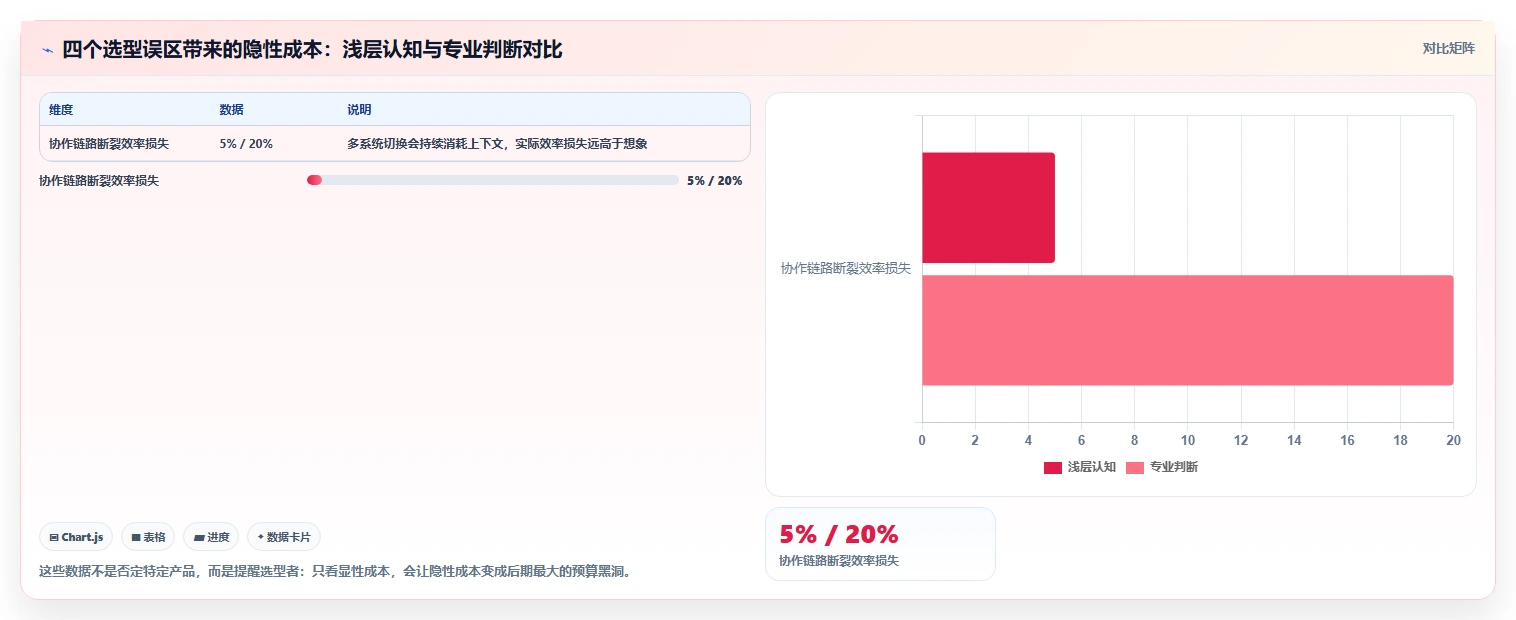Click the footnote text about 隐性成本

coord(337,571)
